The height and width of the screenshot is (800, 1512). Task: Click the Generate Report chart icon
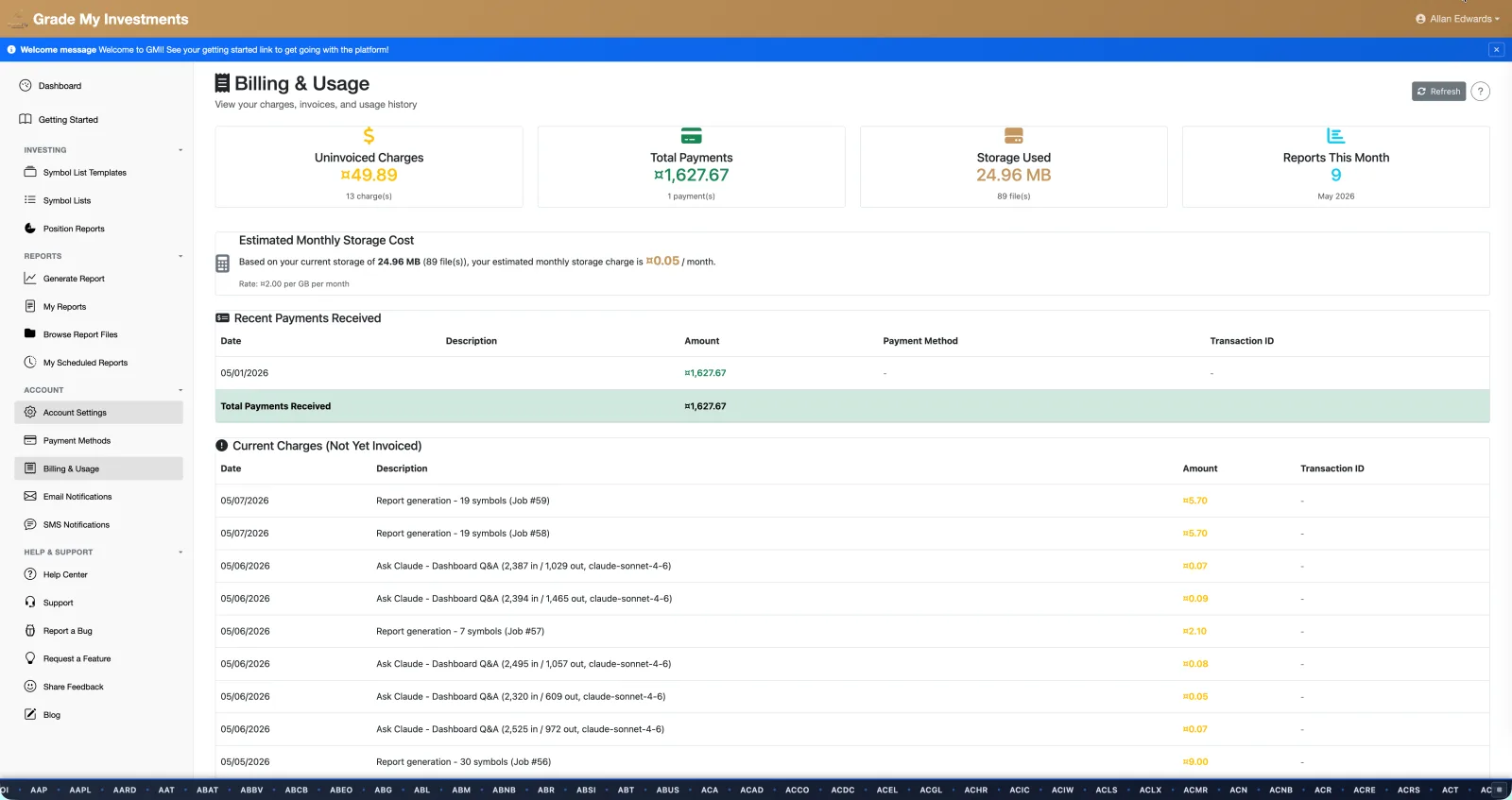click(30, 279)
